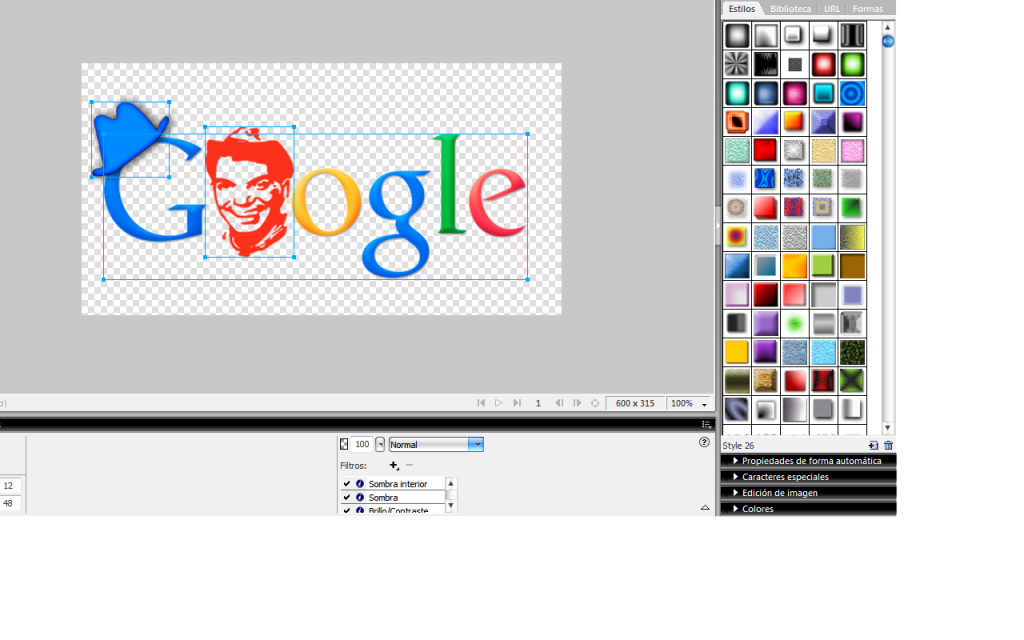
Task: Open the Properties panel options menu
Action: 706,424
